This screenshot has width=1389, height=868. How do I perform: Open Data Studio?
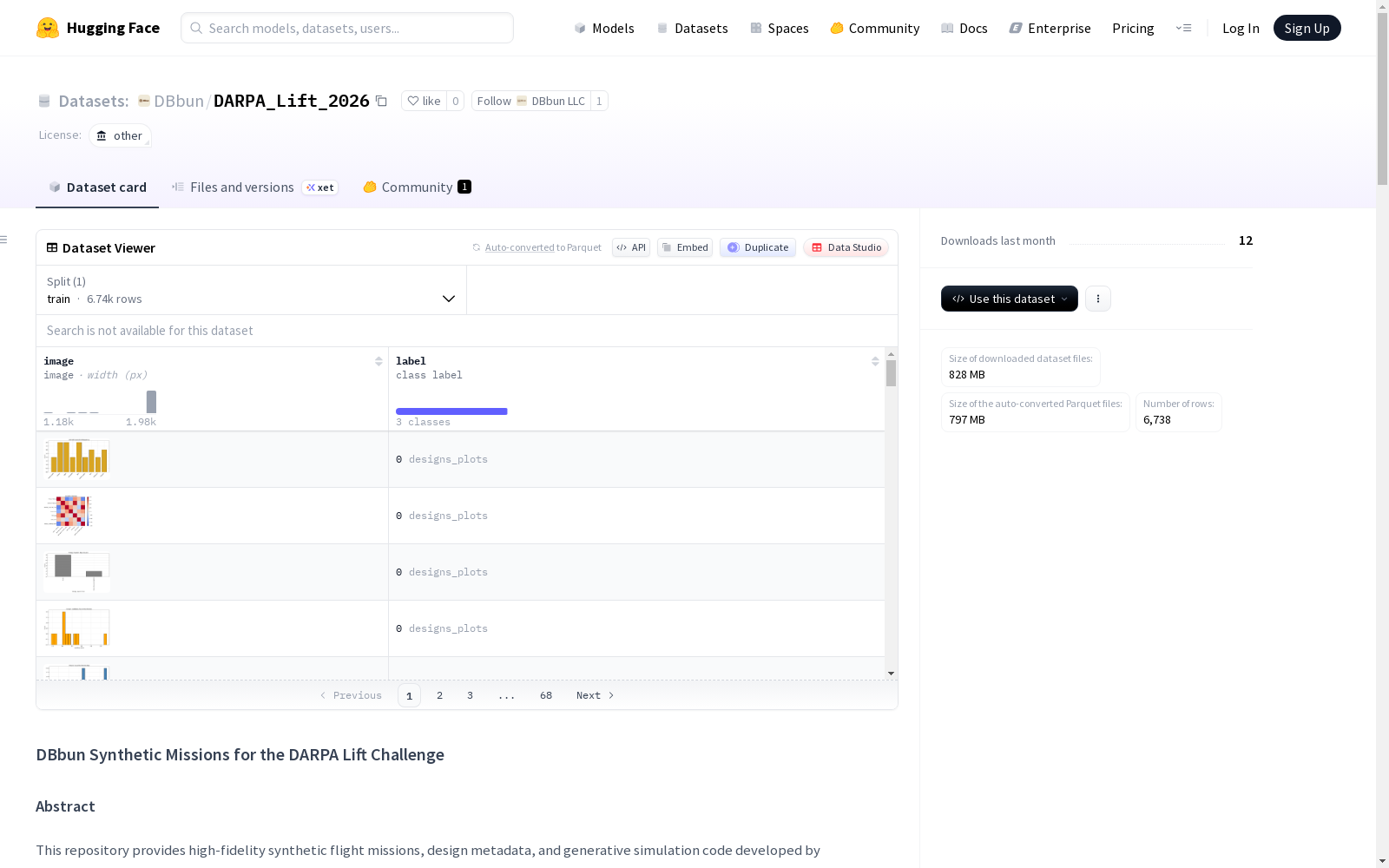coord(846,247)
